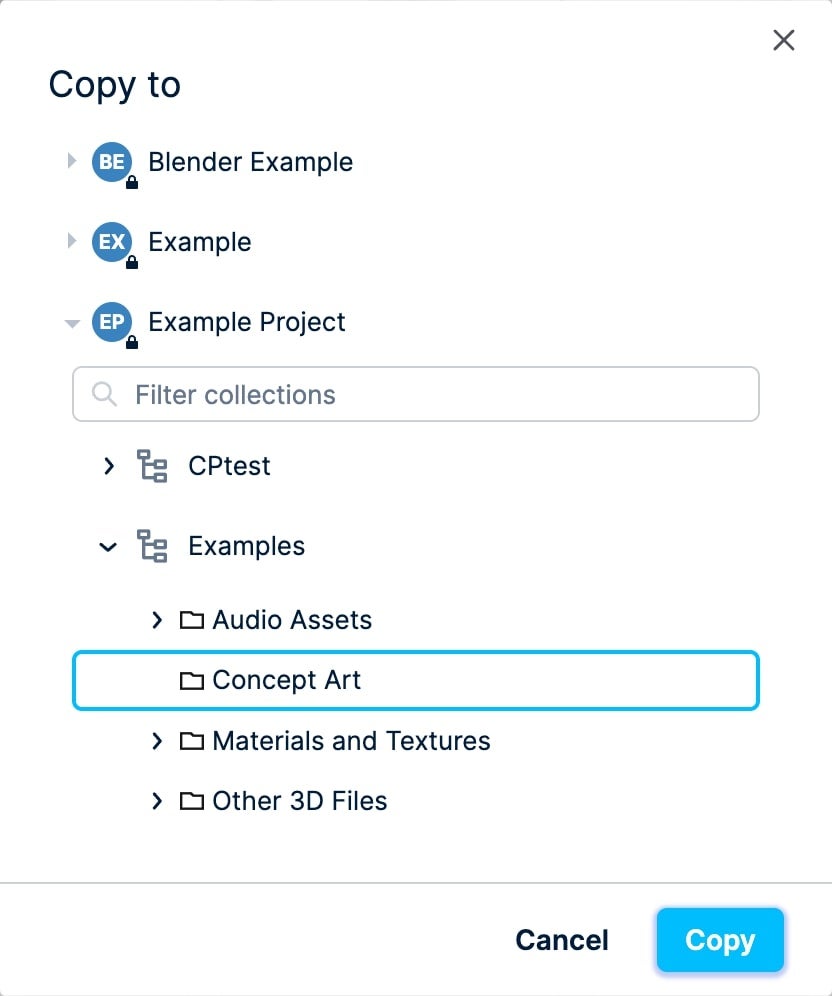Screen dimensions: 832x996
Task: Expand the Example project triangle
Action: point(71,241)
